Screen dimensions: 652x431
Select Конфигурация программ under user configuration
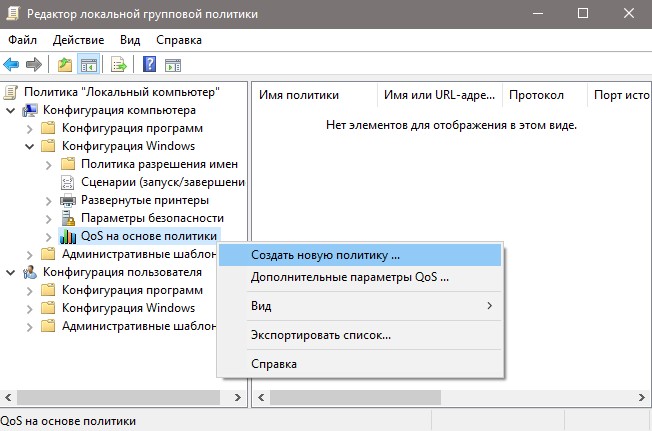(x=132, y=290)
